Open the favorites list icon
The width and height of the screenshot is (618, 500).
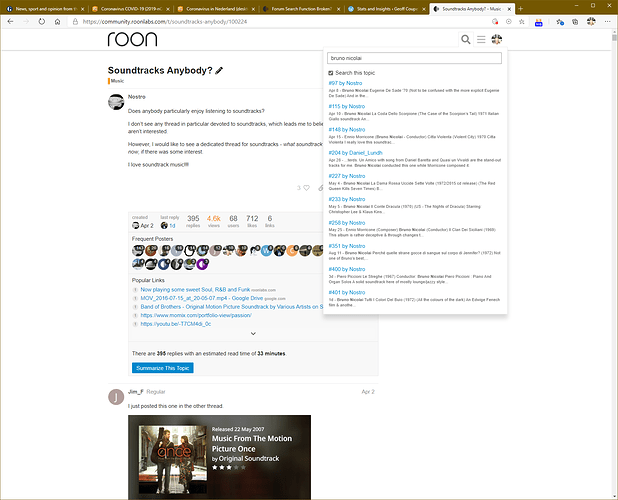pos(560,22)
